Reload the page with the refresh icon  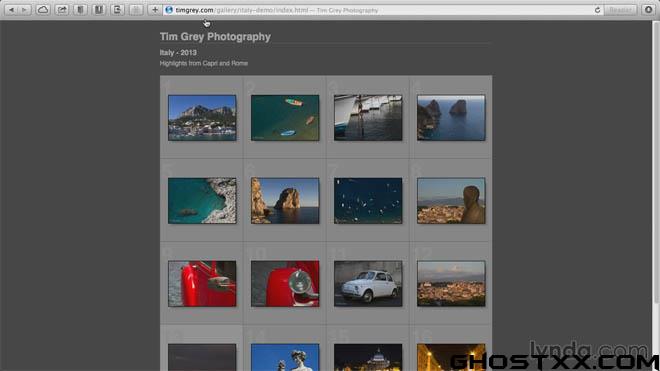597,10
